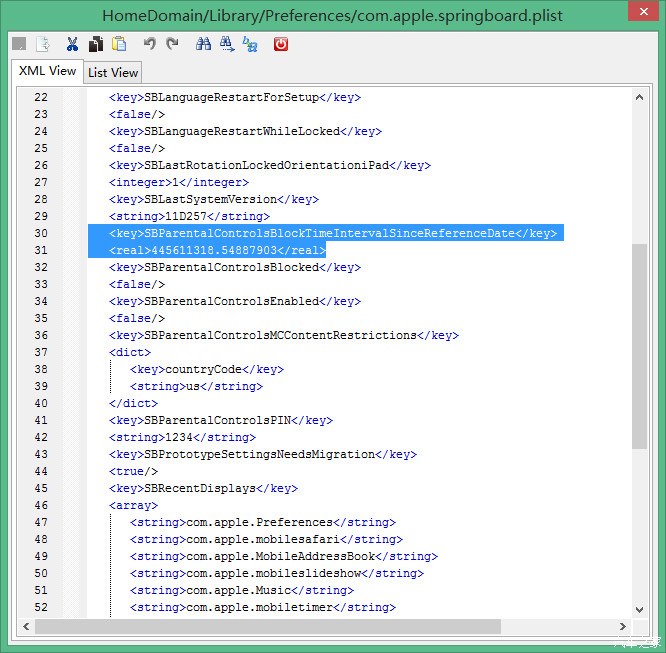The width and height of the screenshot is (666, 653).
Task: Copy selected text using the Copy icon
Action: click(96, 44)
